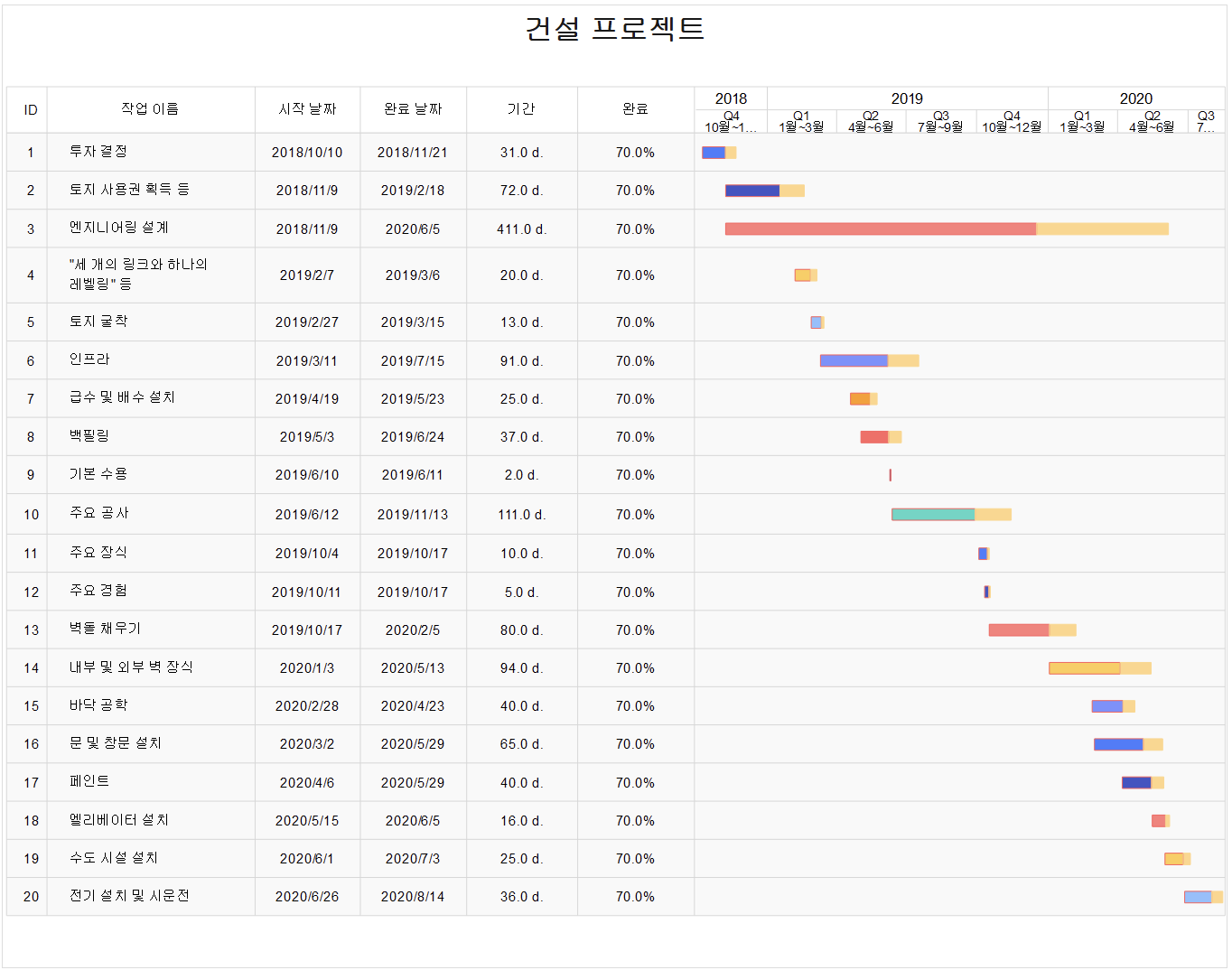The image size is (1232, 970).
Task: Select the "Q1 1월~3월" 2020 quarter header
Action: (1081, 120)
